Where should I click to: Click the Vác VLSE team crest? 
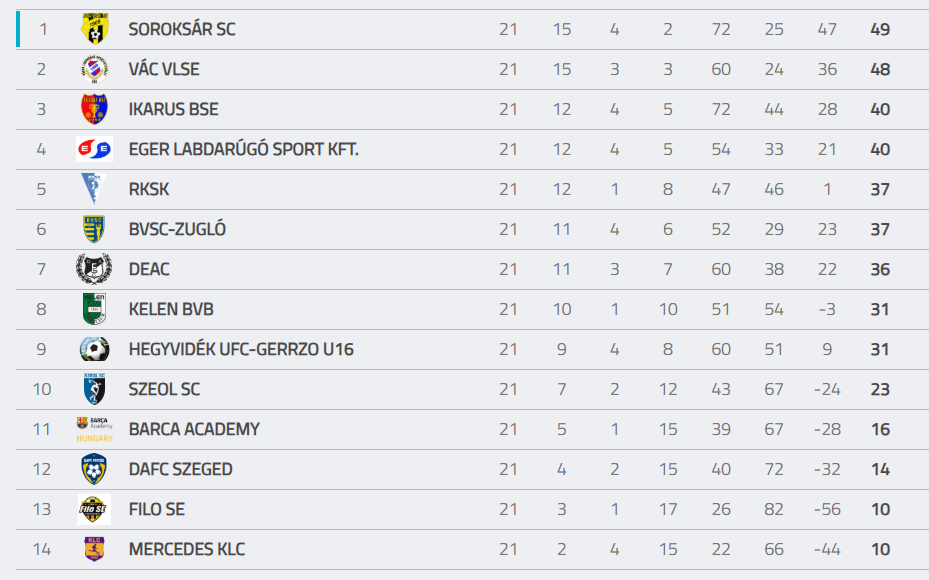pyautogui.click(x=94, y=69)
